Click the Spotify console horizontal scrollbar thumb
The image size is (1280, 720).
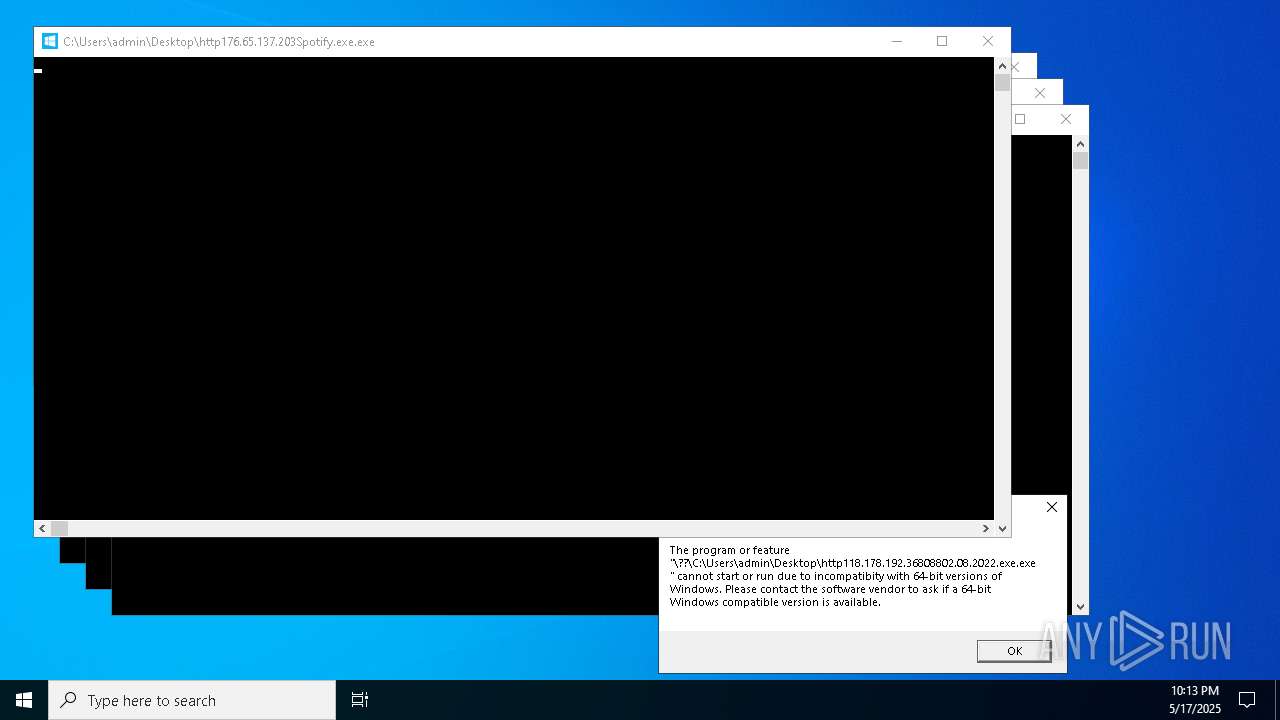coord(59,528)
